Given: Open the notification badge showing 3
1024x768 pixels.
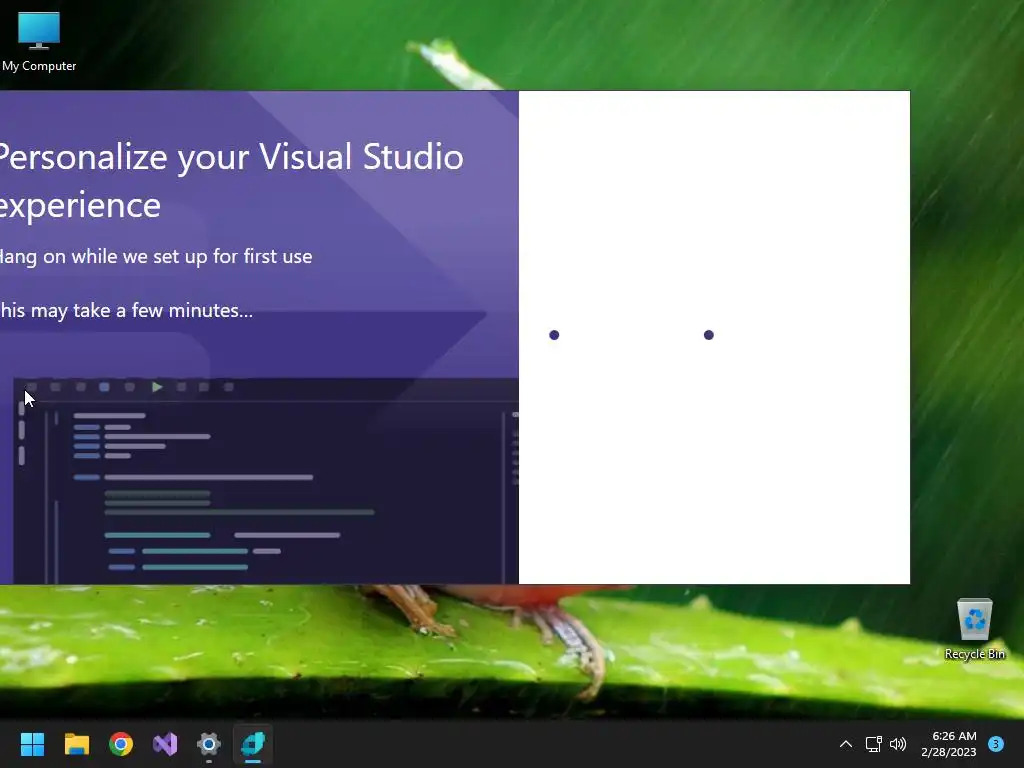Looking at the screenshot, I should (996, 744).
